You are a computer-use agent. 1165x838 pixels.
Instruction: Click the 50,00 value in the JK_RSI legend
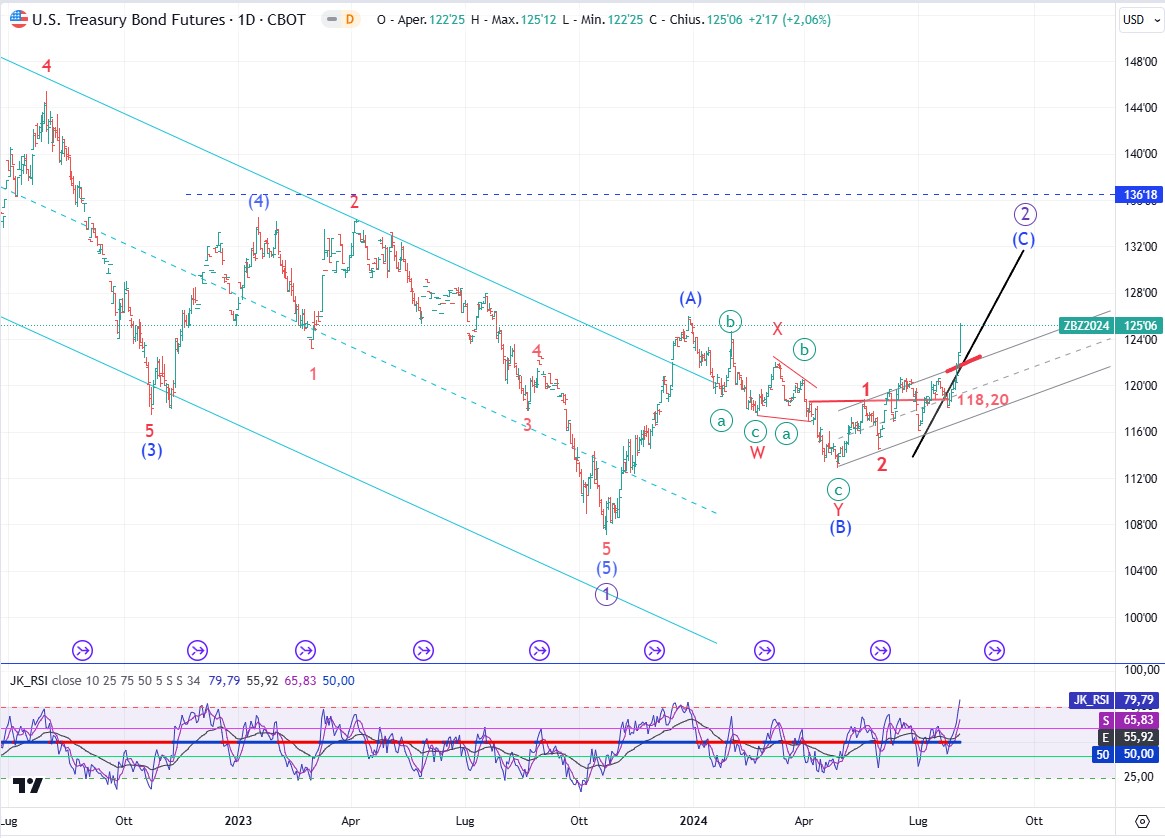point(338,681)
